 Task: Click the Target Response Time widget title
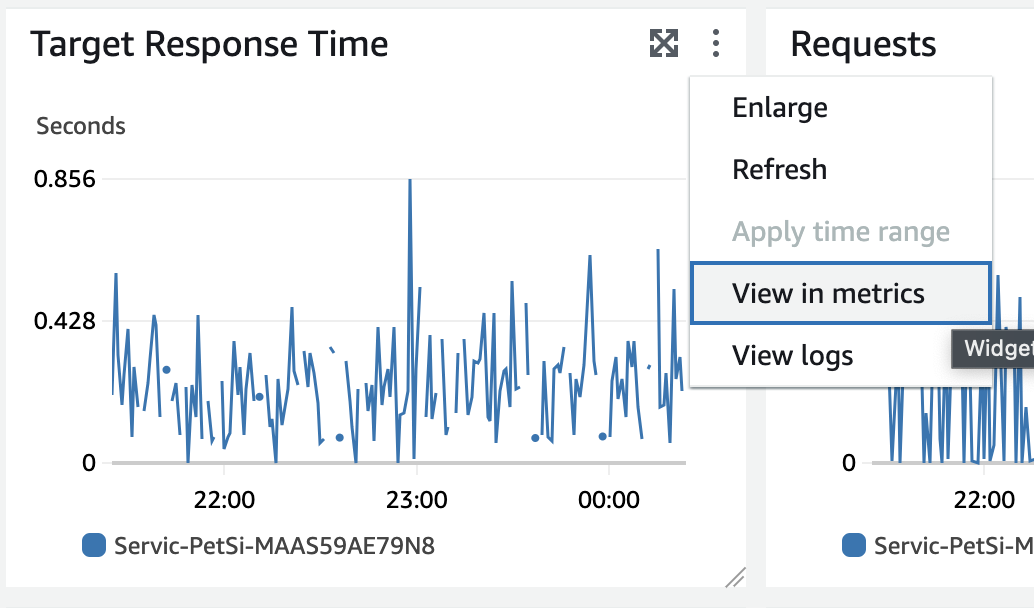[209, 44]
